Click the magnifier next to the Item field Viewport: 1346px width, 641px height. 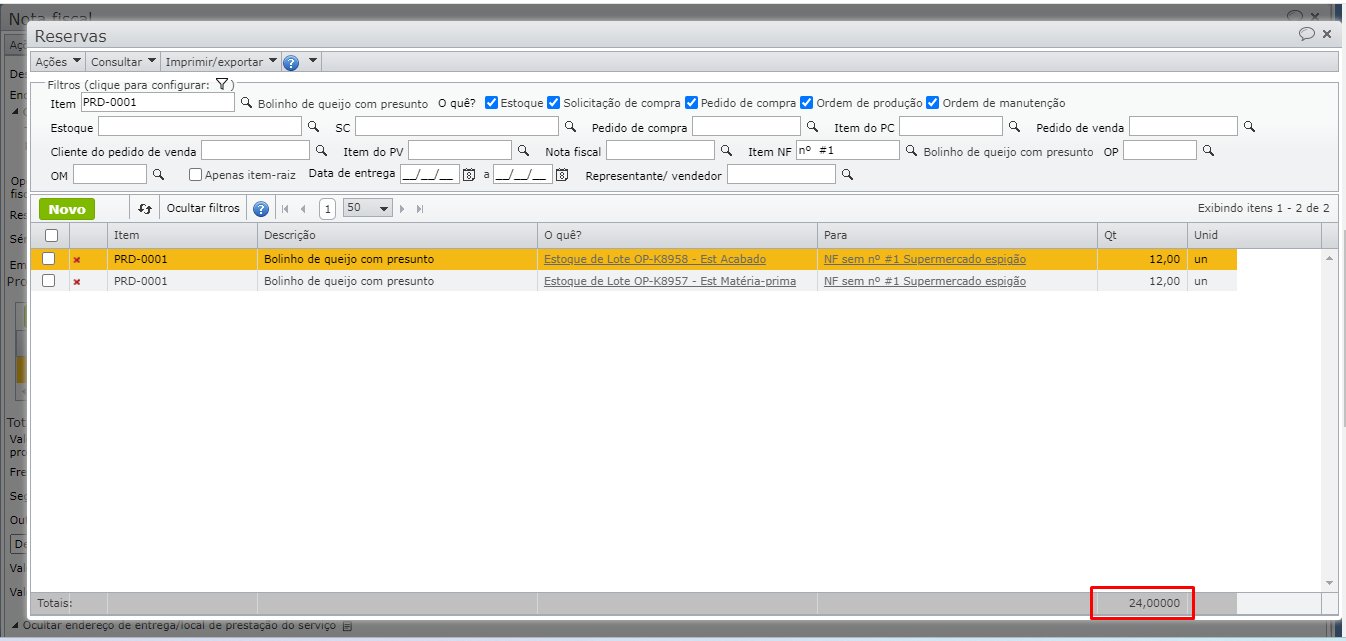(x=246, y=102)
